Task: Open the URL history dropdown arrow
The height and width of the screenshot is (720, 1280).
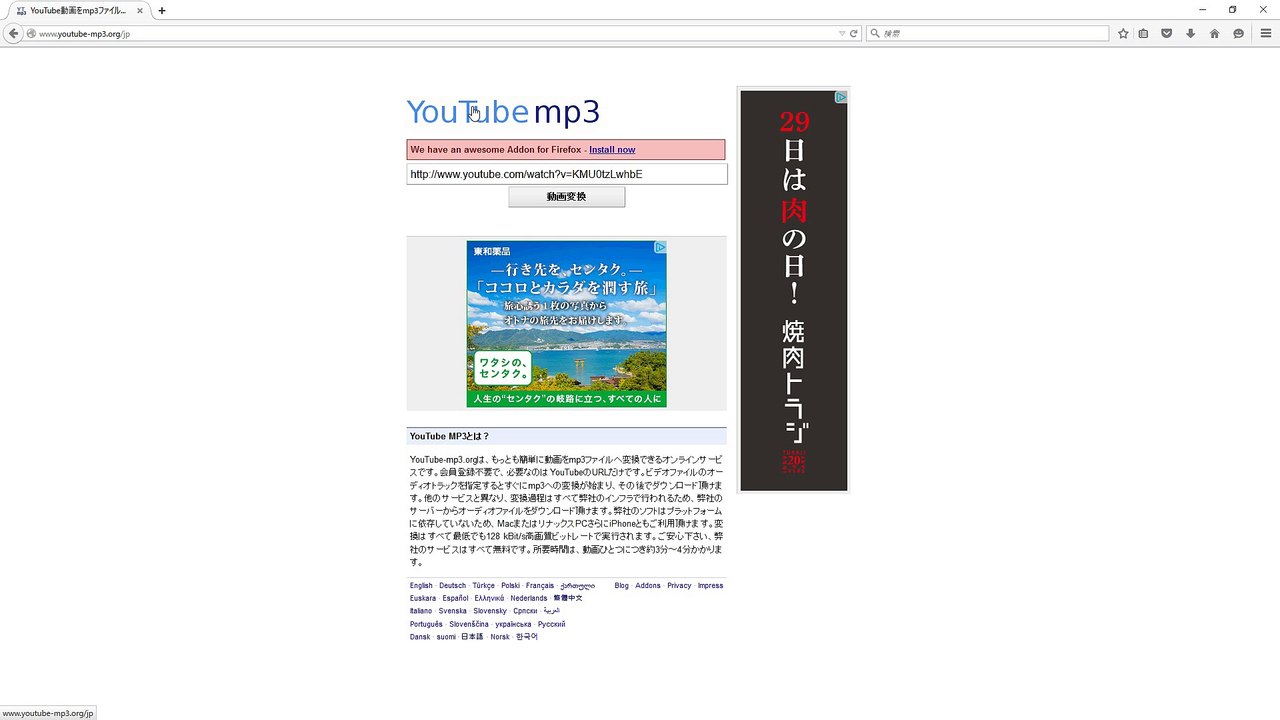Action: click(842, 33)
